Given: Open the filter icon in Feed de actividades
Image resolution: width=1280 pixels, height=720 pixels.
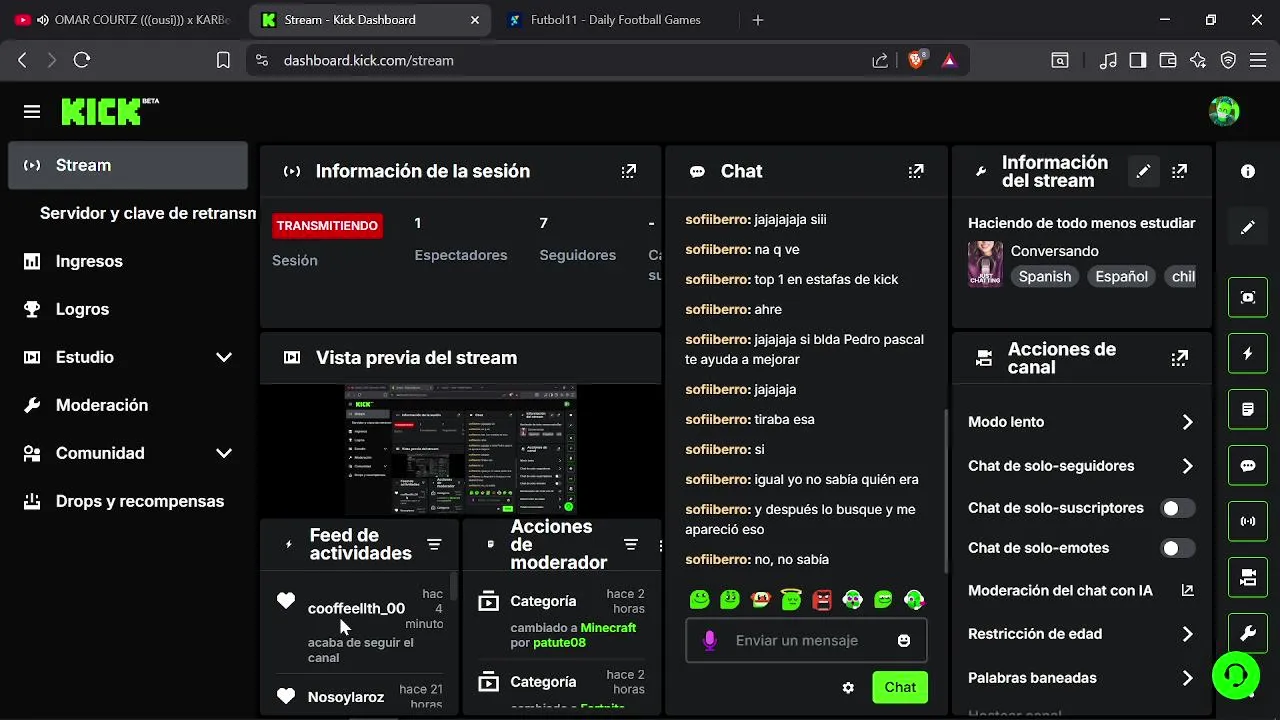Looking at the screenshot, I should [x=434, y=544].
